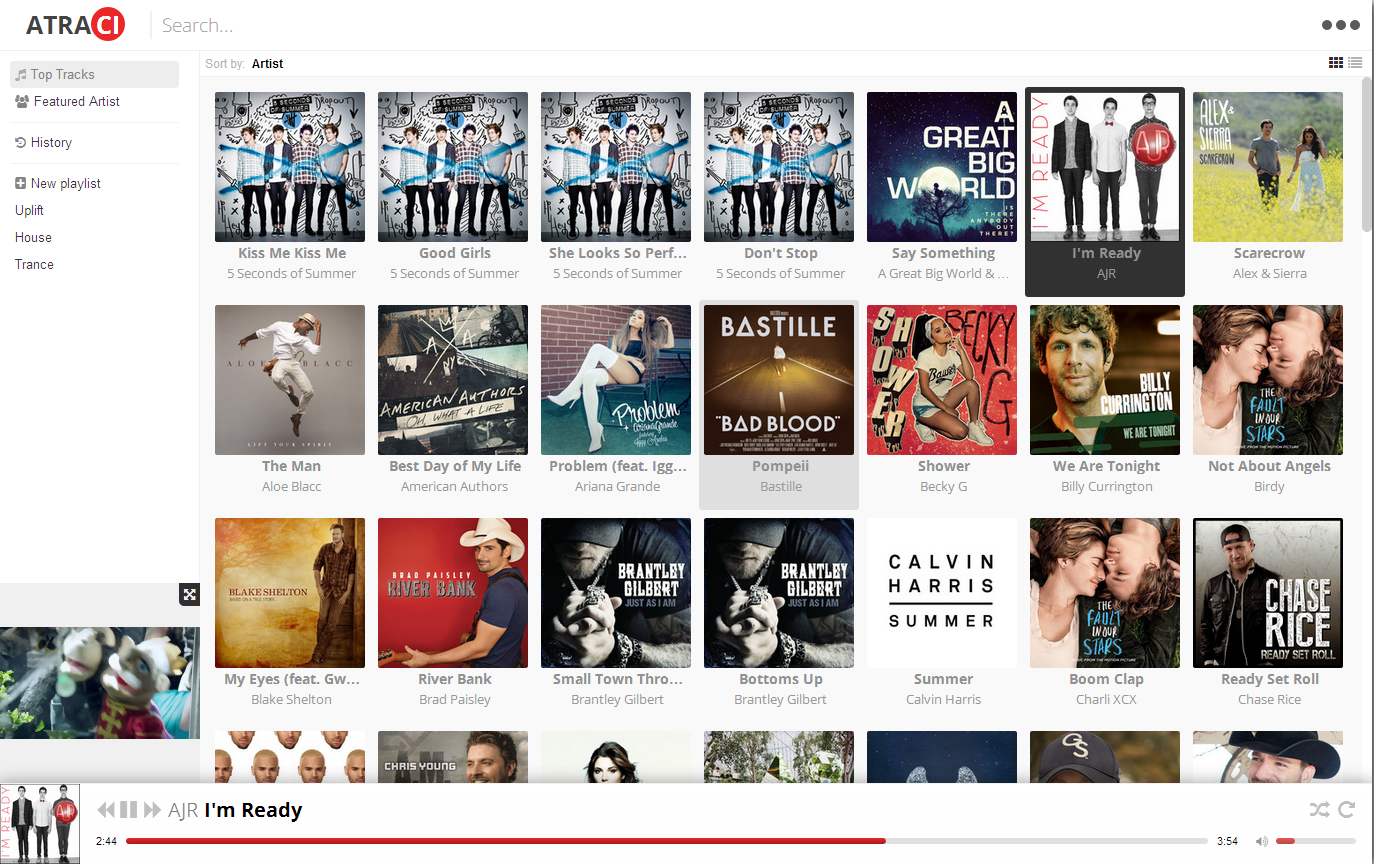Click the volume level slider
The height and width of the screenshot is (864, 1374).
[x=1315, y=841]
